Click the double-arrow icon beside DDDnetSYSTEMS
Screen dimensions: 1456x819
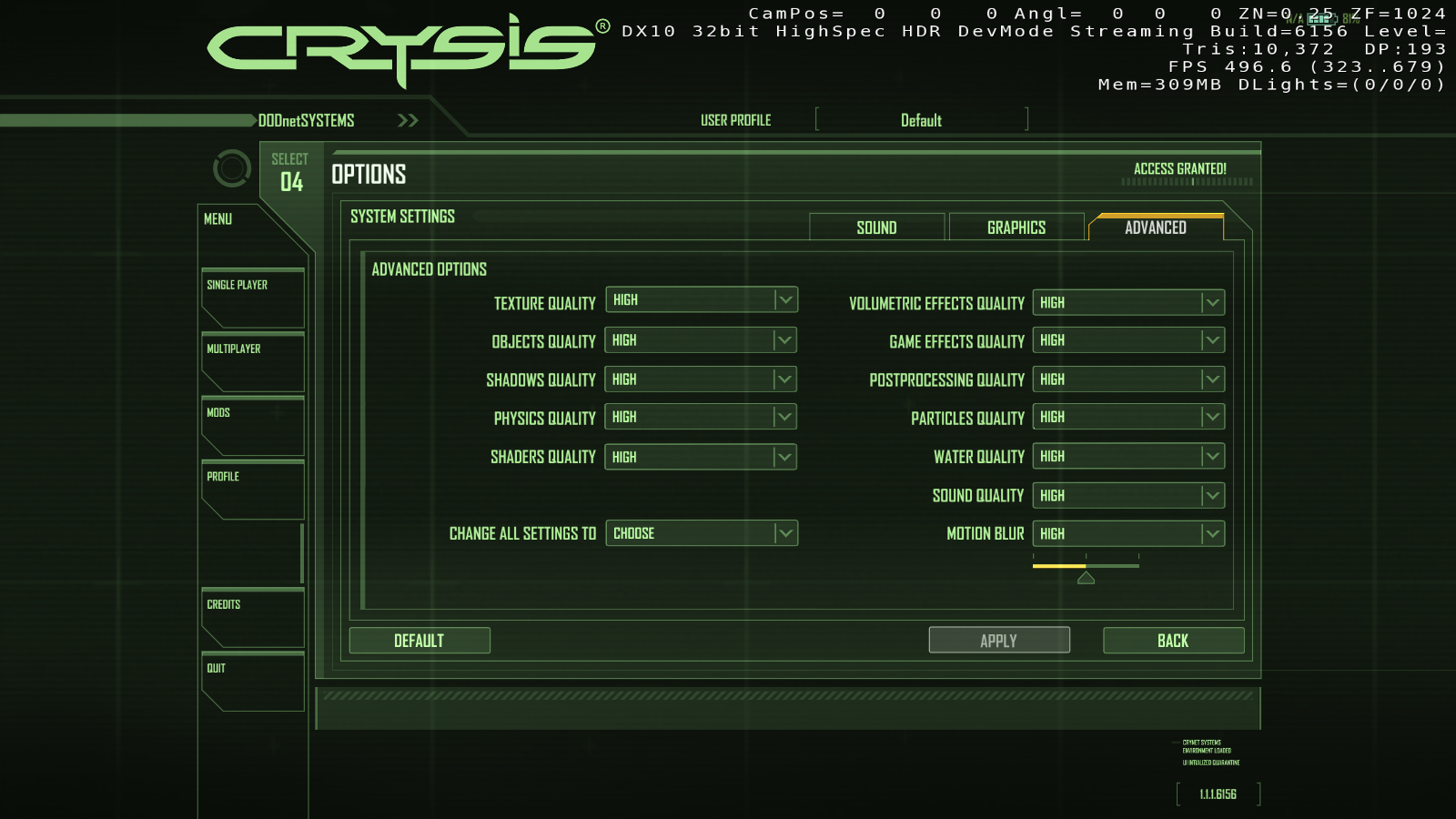coord(408,120)
